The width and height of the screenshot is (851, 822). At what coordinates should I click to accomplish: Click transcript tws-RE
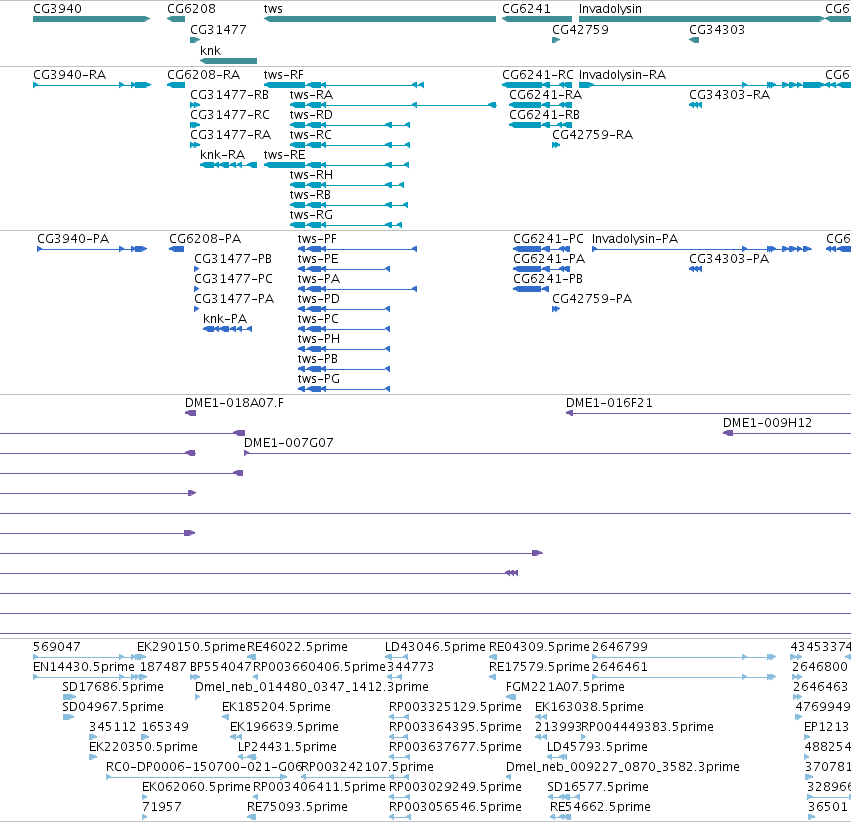coord(284,155)
